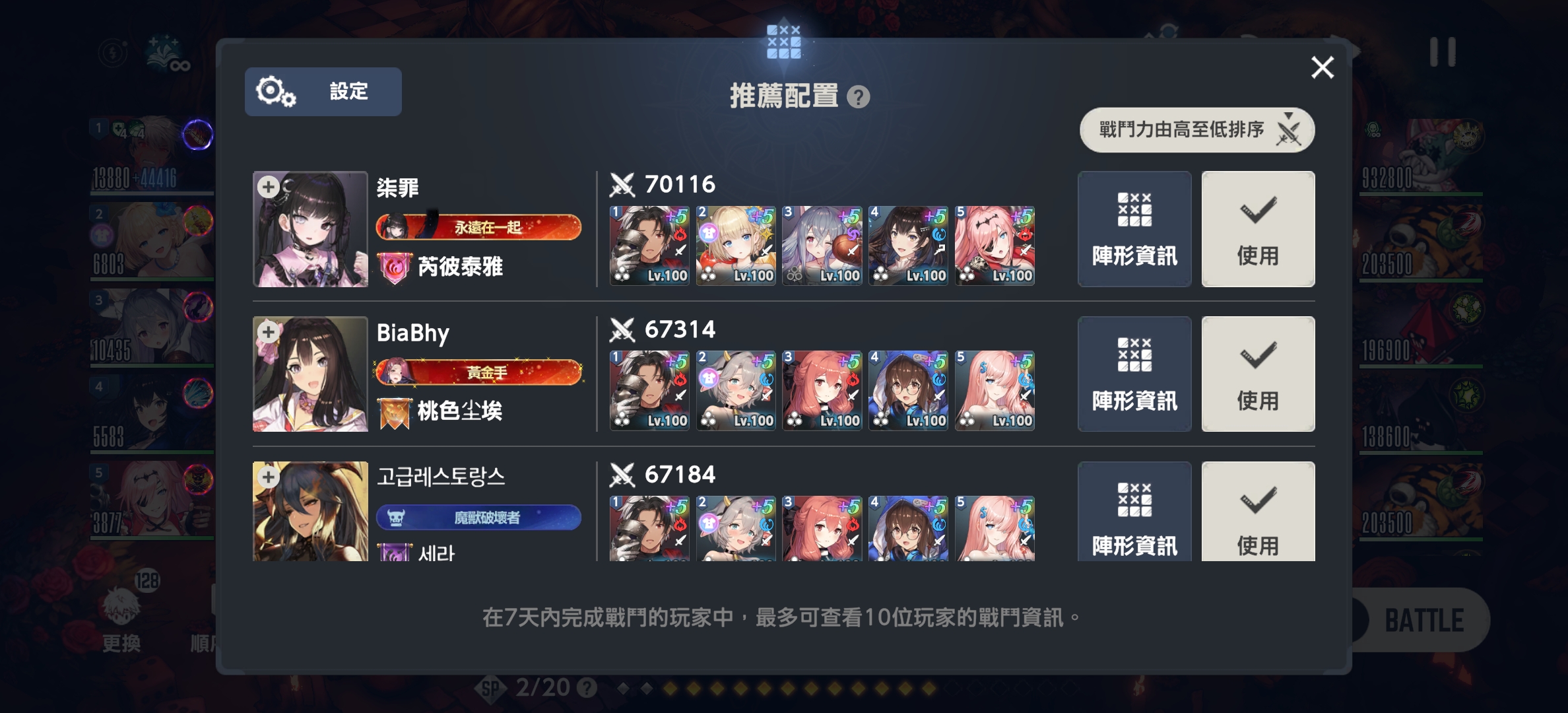Viewport: 1568px width, 713px height.
Task: Apply 使用 for the 67314 power team
Action: (x=1258, y=374)
